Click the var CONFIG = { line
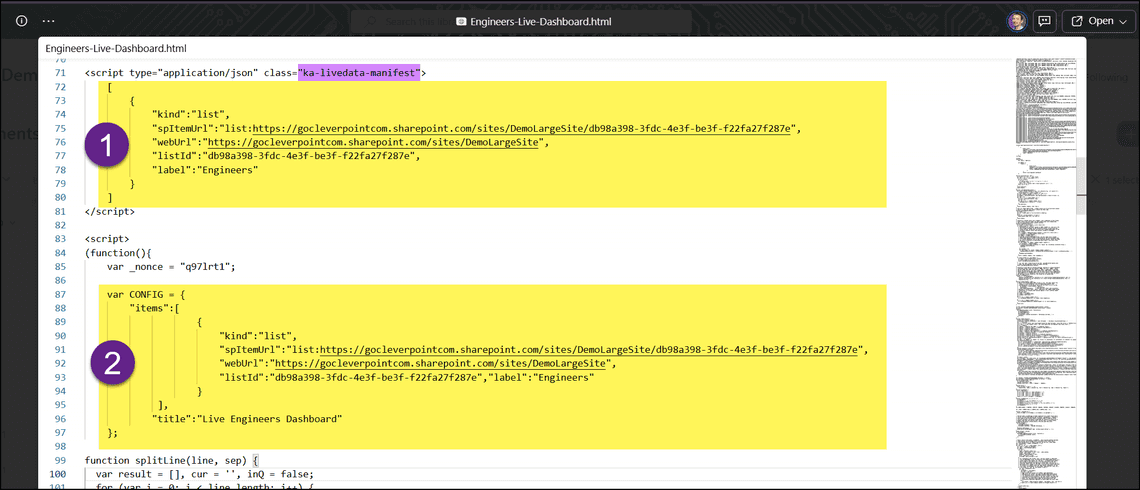This screenshot has height=490, width=1140. pyautogui.click(x=146, y=294)
